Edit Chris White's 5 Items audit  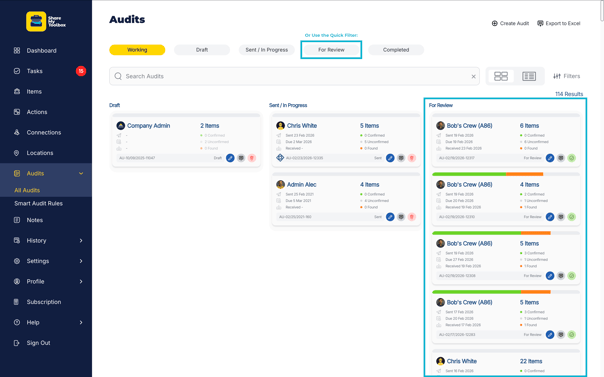390,158
